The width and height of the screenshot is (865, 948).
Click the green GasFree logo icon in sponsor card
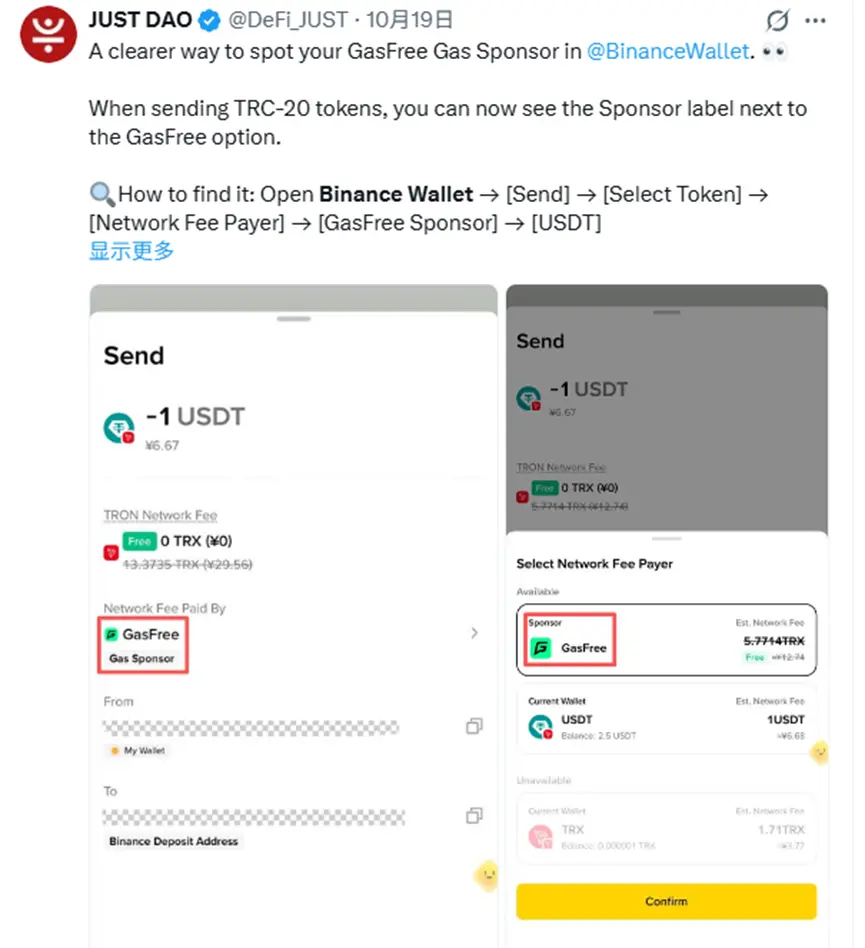click(x=540, y=648)
